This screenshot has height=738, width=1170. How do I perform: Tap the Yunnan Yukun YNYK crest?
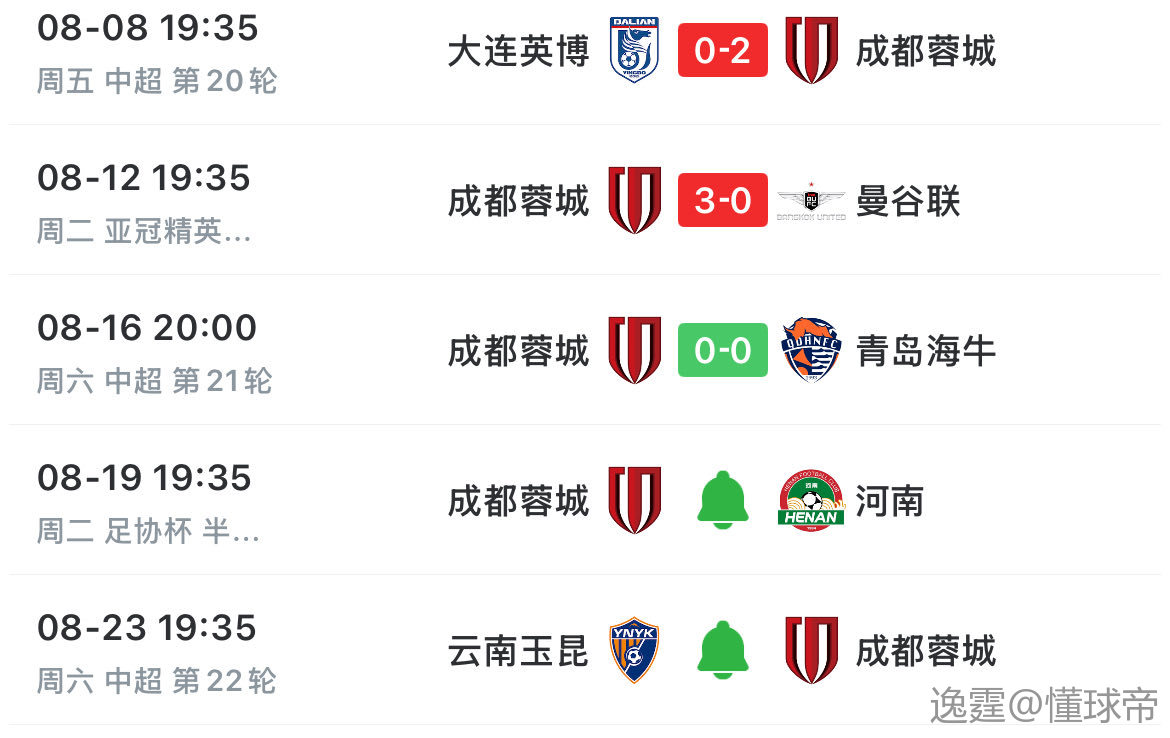[x=634, y=650]
